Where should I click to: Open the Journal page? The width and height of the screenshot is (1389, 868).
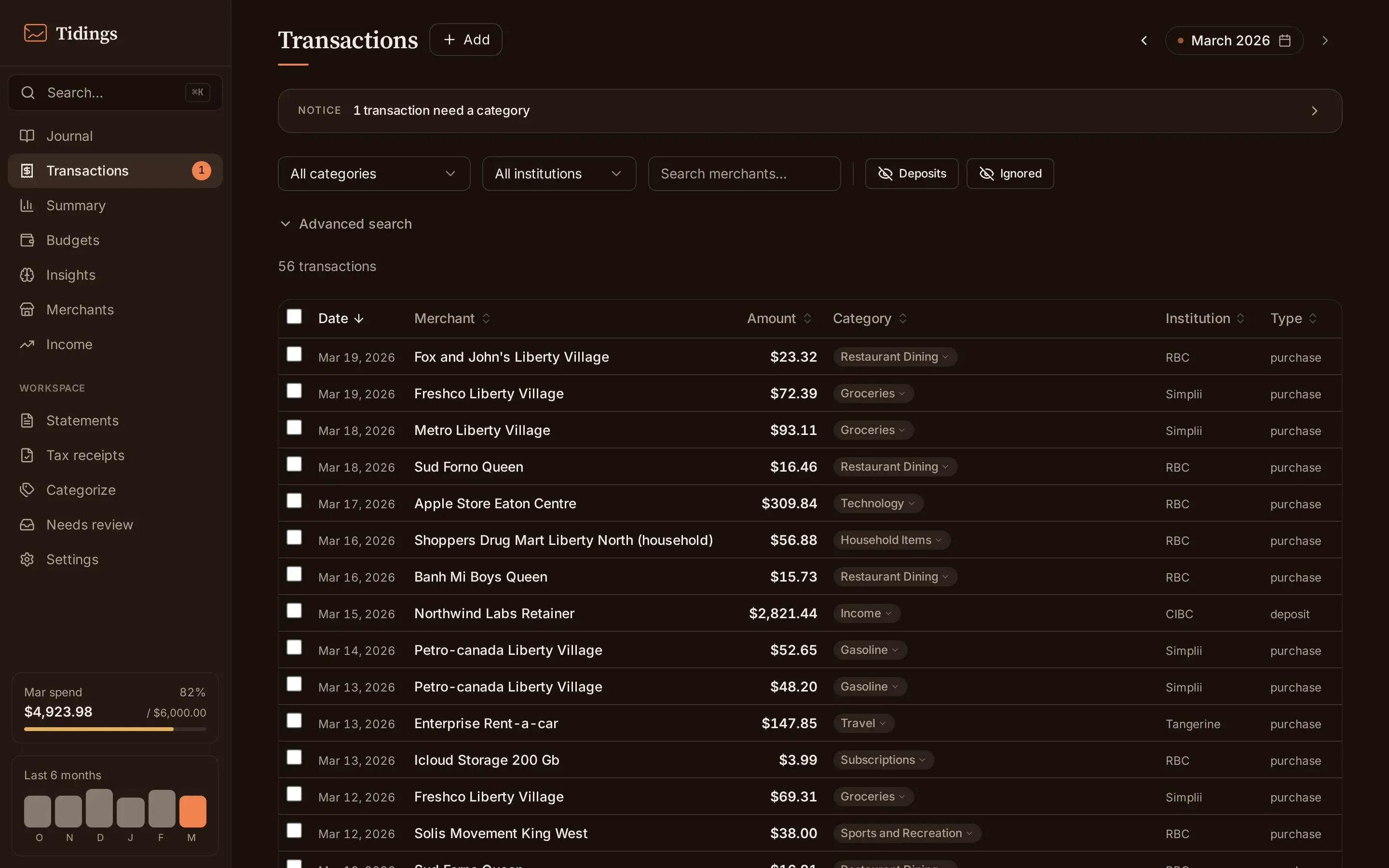tap(115, 136)
